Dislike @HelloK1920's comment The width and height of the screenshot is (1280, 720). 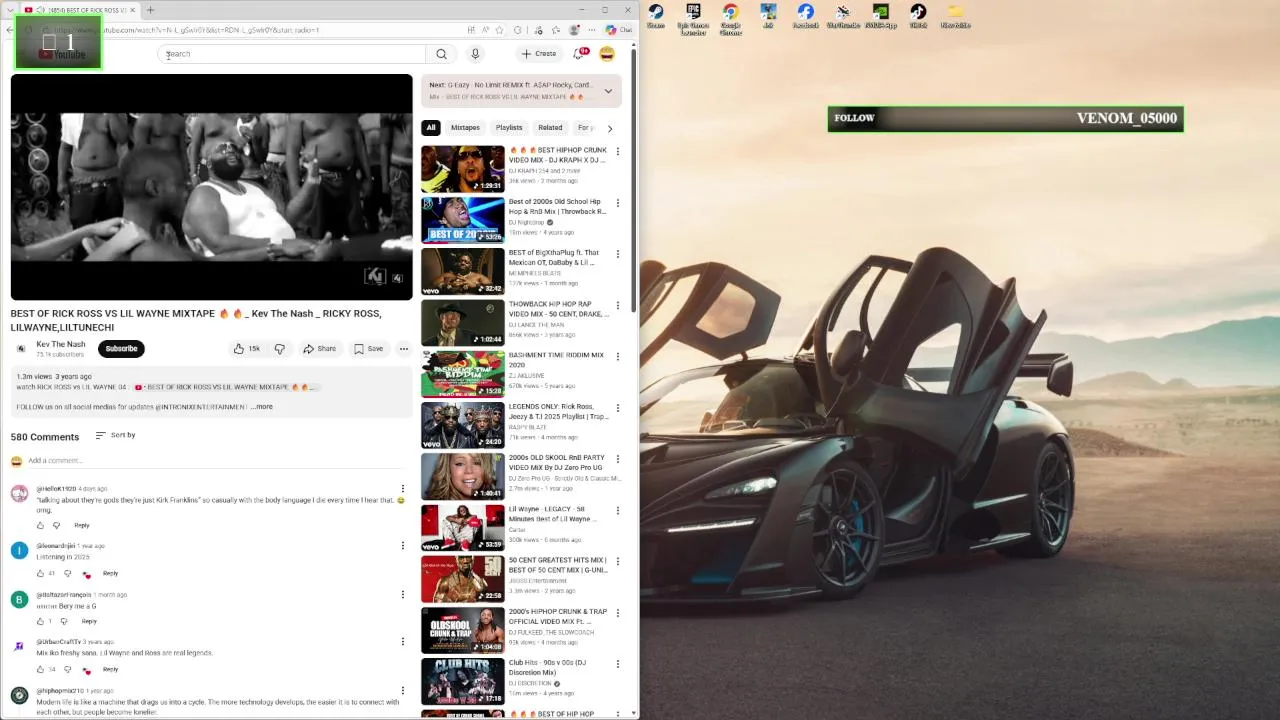(57, 525)
